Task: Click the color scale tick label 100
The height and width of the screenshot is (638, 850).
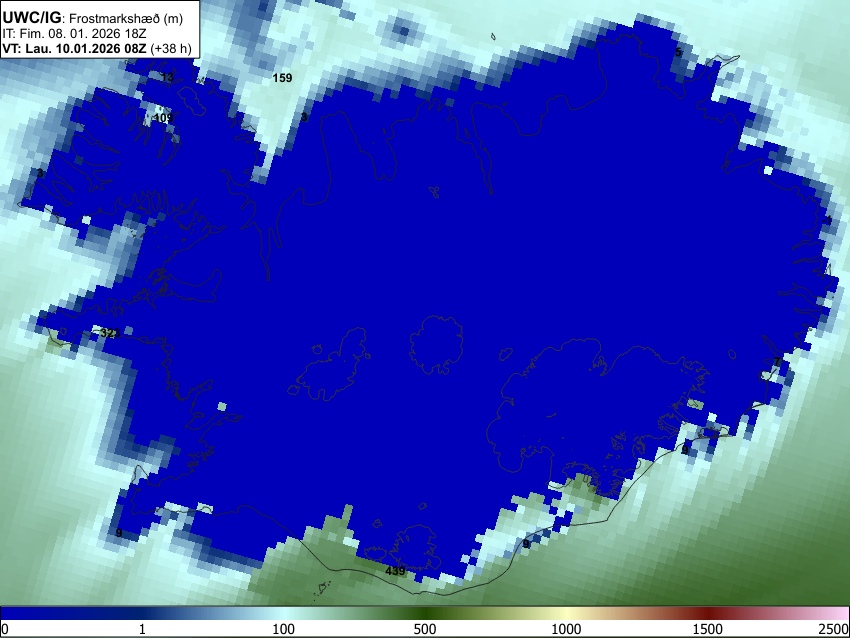Action: 284,629
